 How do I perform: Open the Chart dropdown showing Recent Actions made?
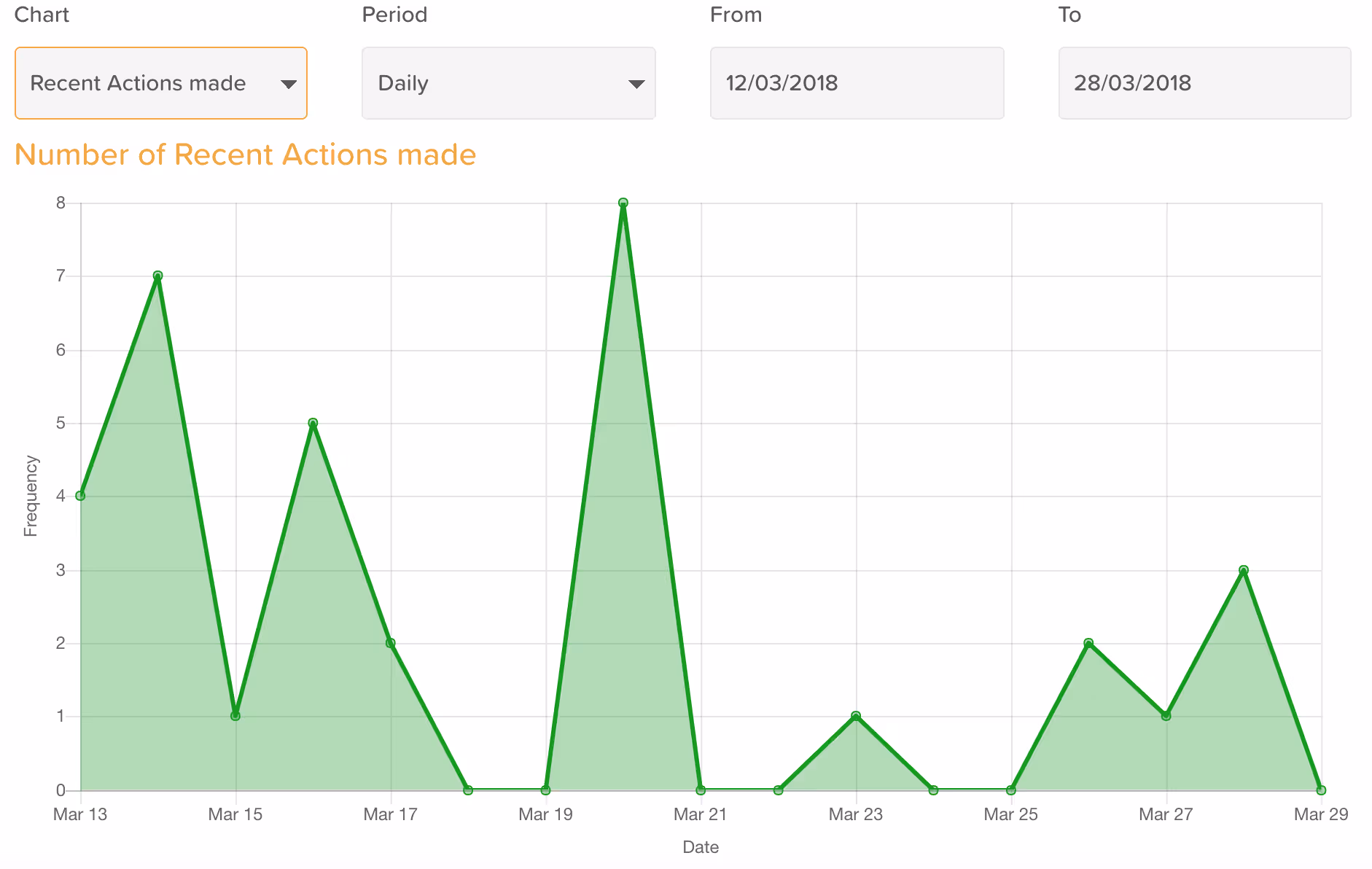[161, 83]
